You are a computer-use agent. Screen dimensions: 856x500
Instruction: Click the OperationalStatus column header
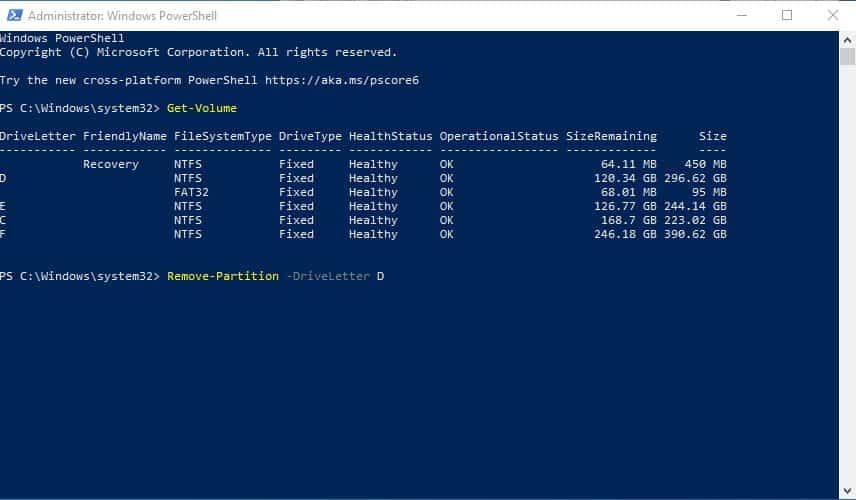499,136
